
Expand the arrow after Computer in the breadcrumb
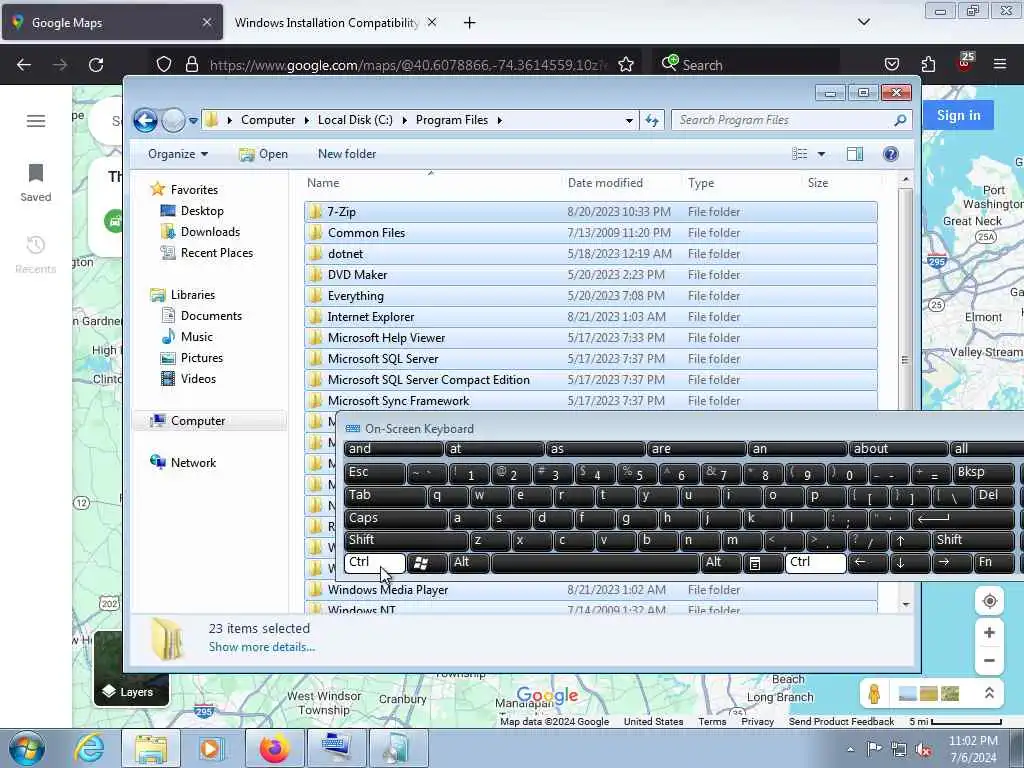tap(306, 120)
